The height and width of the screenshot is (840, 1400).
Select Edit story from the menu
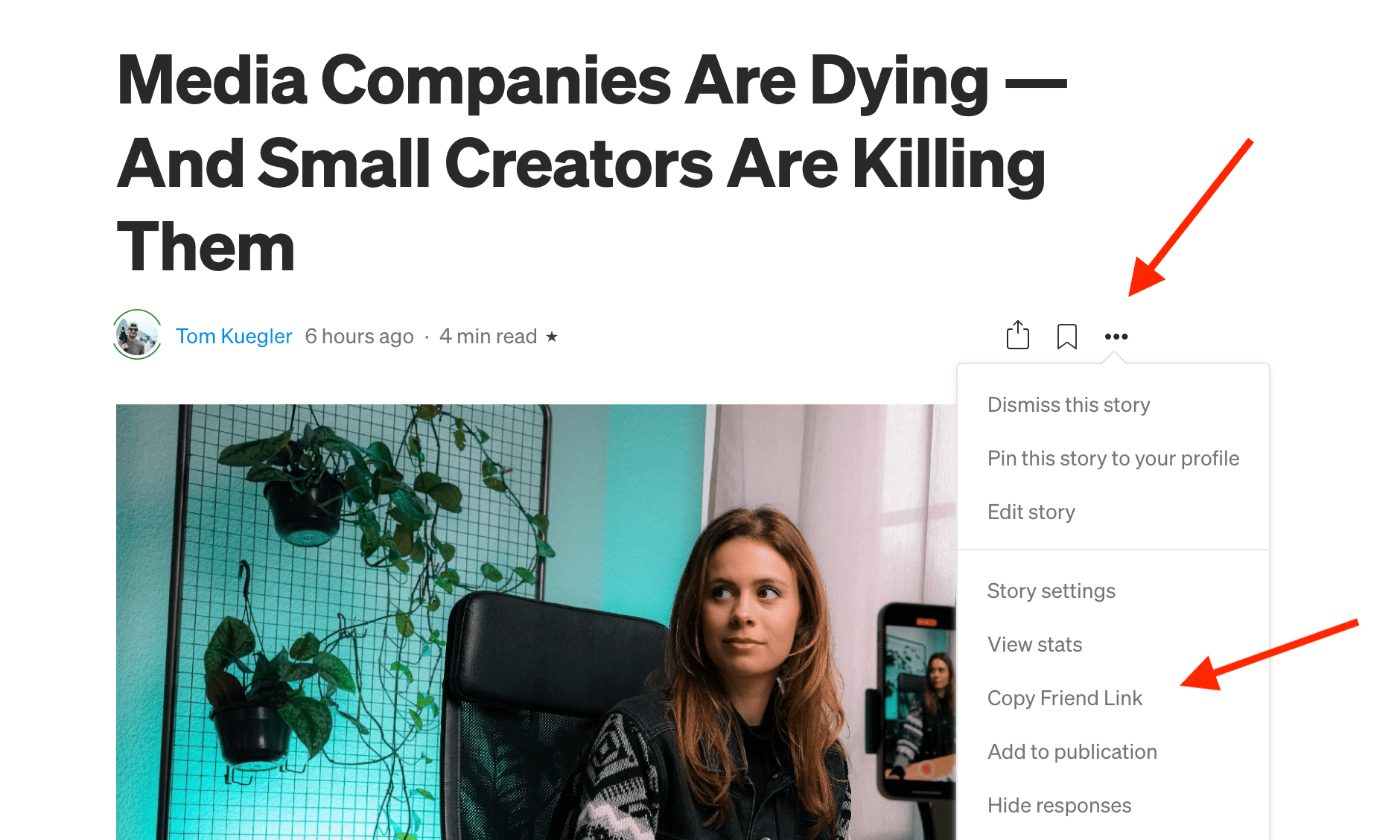[x=1031, y=512]
